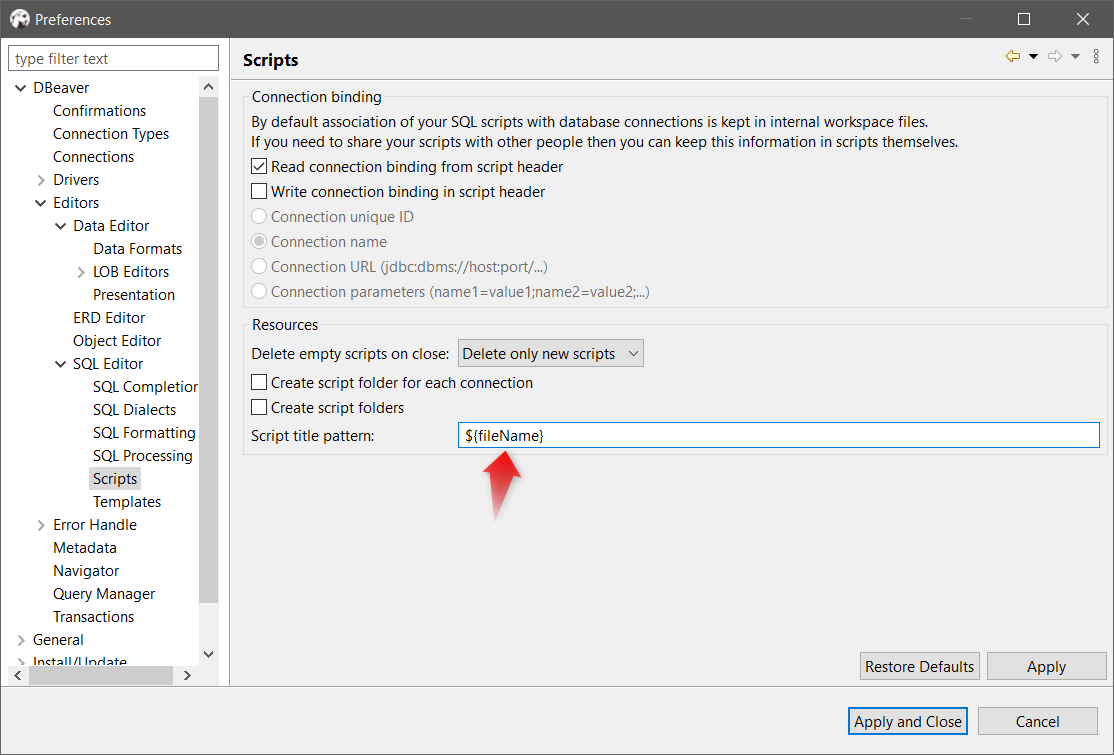Click the scroll-down arrow on the tree scrollbar
This screenshot has width=1114, height=755.
(208, 654)
